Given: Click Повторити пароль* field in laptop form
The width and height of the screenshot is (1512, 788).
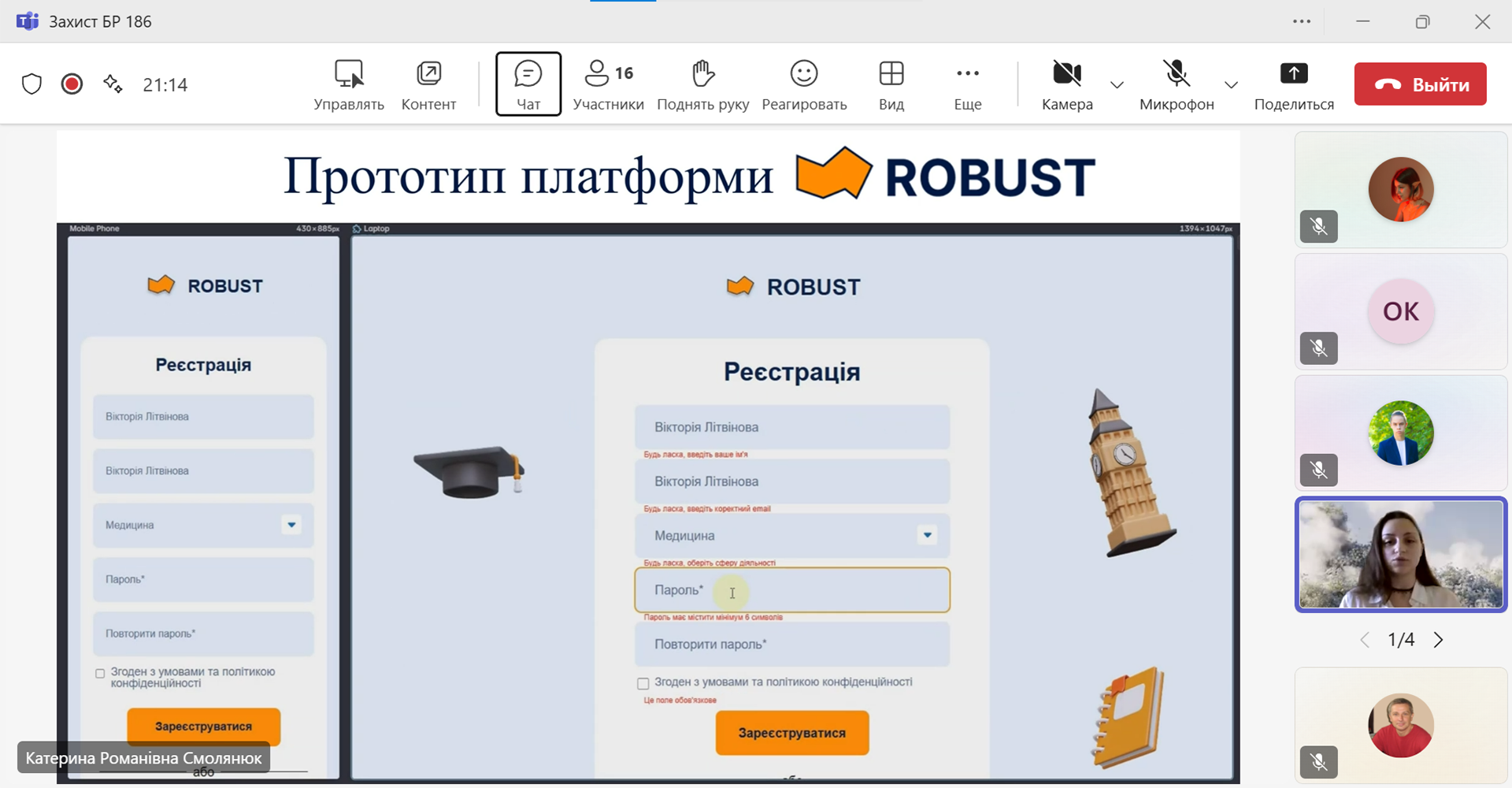Looking at the screenshot, I should pyautogui.click(x=792, y=645).
